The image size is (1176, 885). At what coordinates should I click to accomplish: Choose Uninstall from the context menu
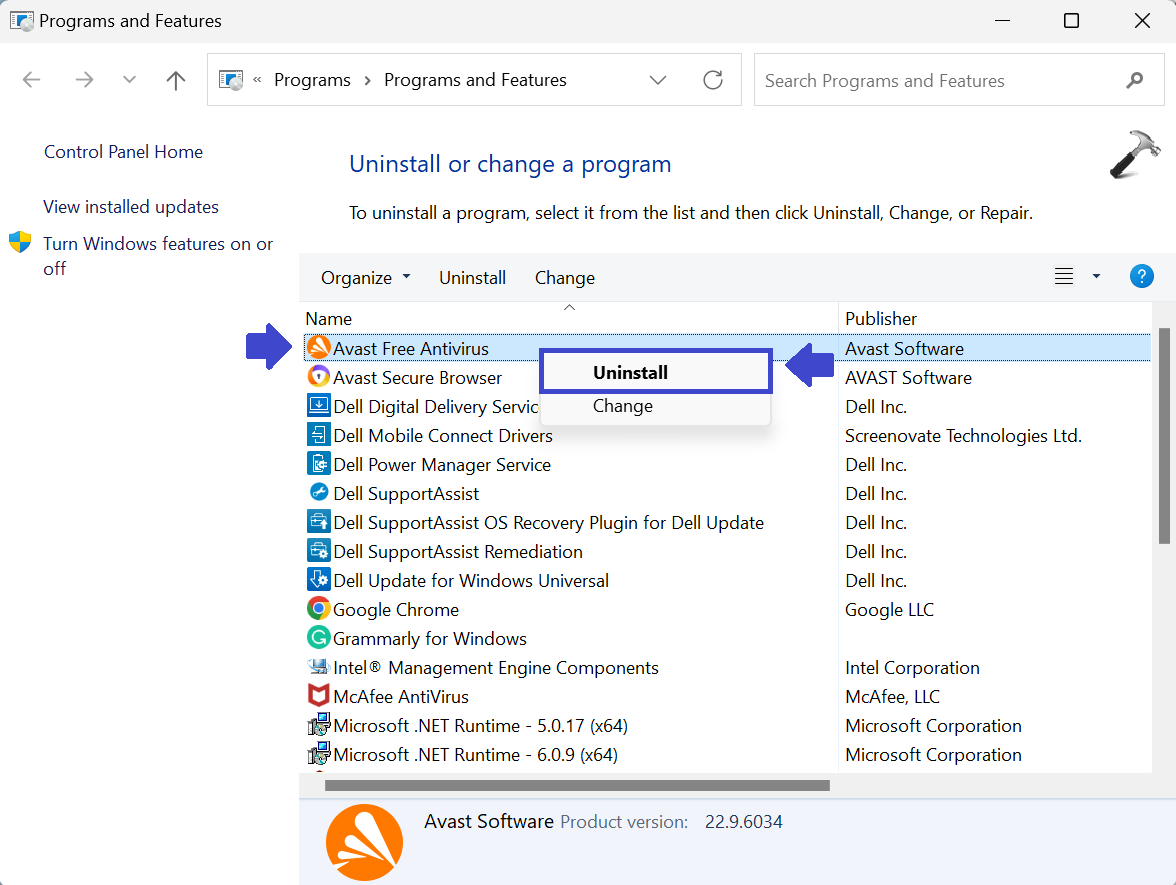656,372
